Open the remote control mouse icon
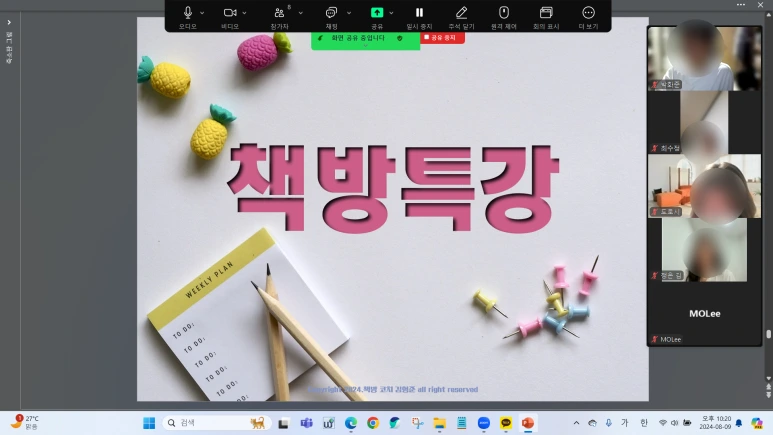Screen dimensions: 773x435 click(x=504, y=12)
